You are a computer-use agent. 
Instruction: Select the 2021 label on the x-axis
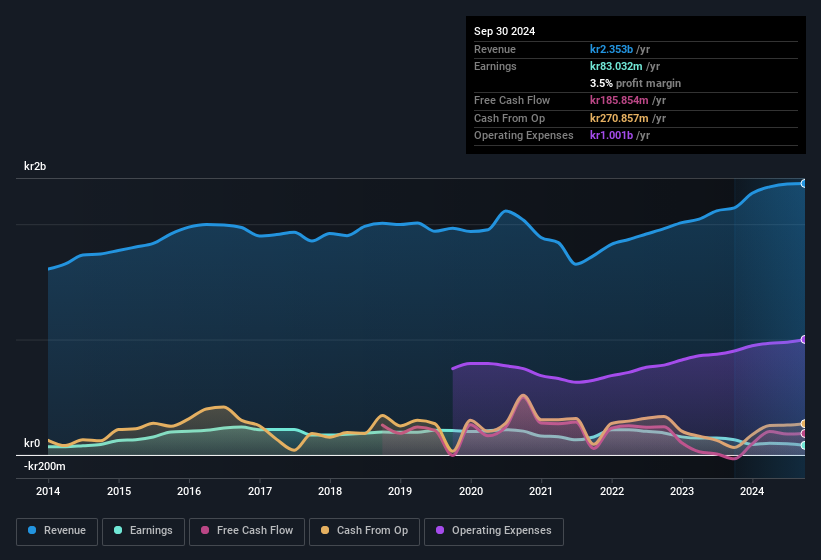[x=541, y=491]
